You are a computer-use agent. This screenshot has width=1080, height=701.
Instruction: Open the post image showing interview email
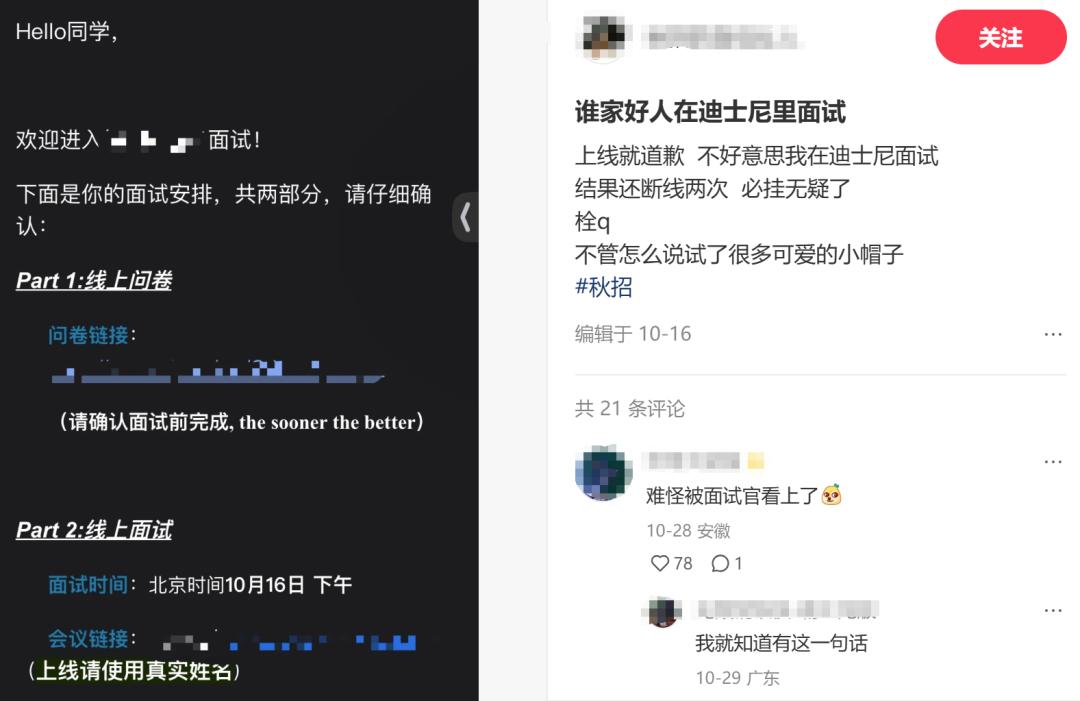click(x=239, y=350)
